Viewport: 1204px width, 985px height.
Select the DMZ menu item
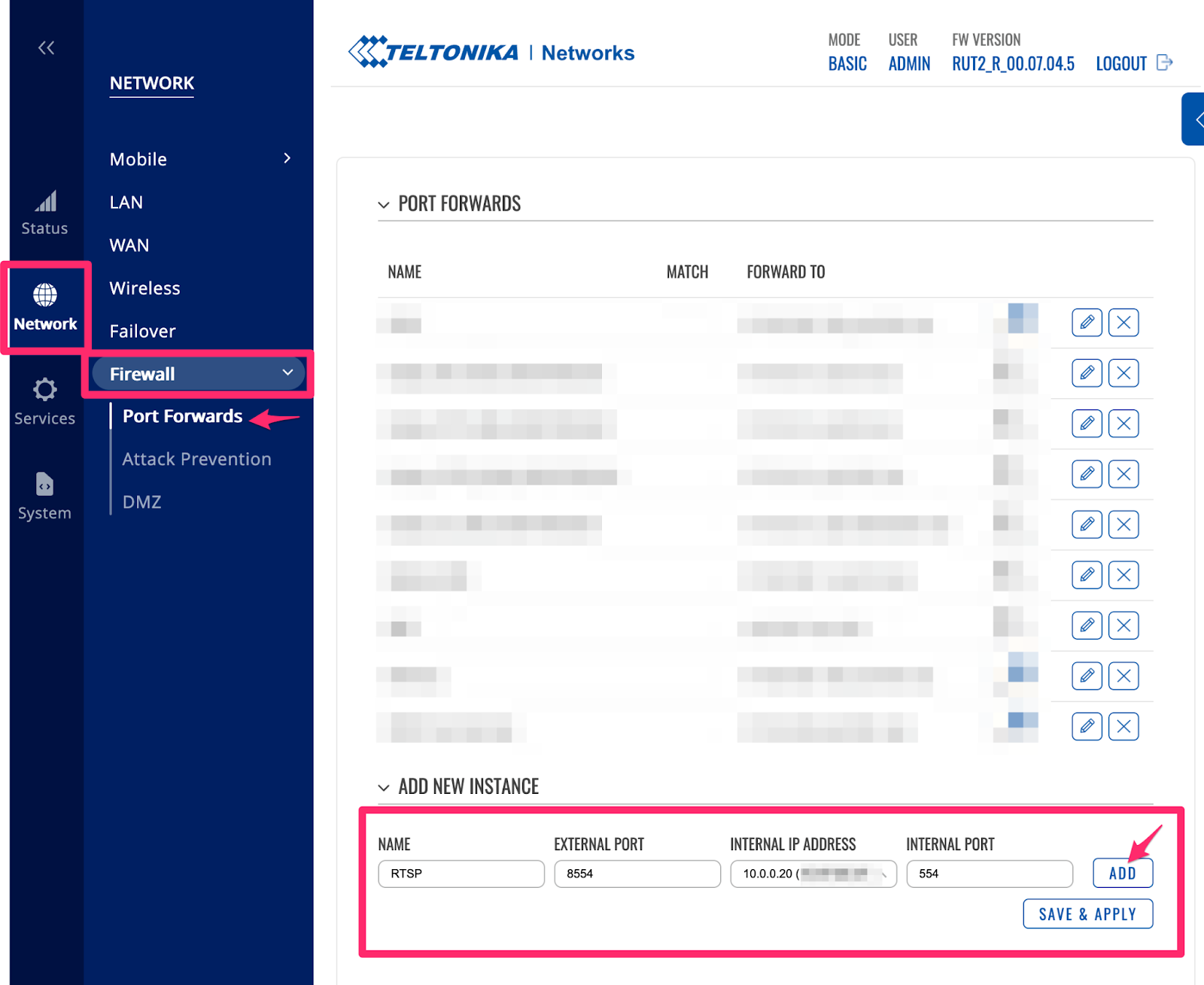141,502
